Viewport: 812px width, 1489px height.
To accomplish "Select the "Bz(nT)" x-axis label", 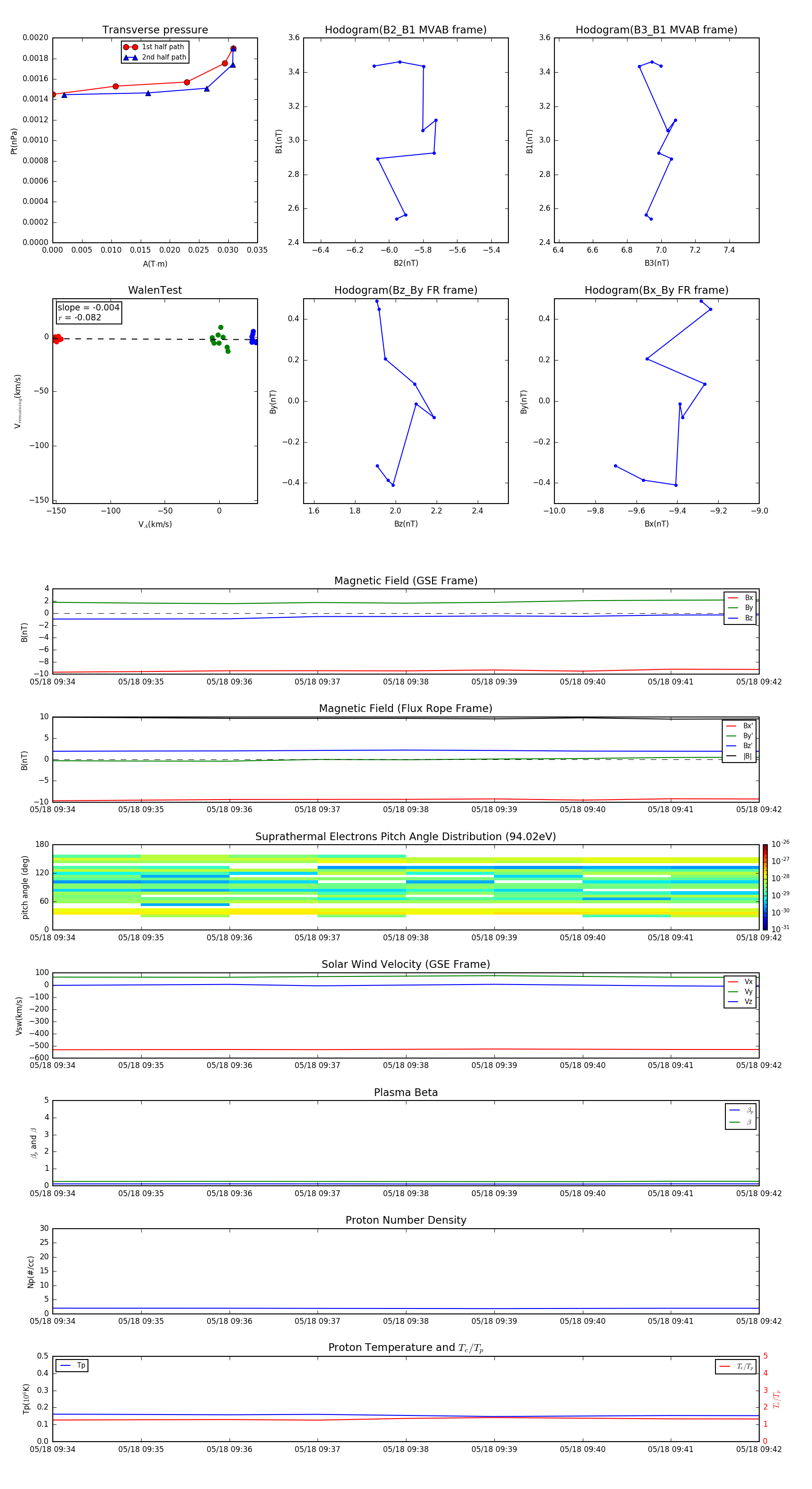I will click(406, 524).
